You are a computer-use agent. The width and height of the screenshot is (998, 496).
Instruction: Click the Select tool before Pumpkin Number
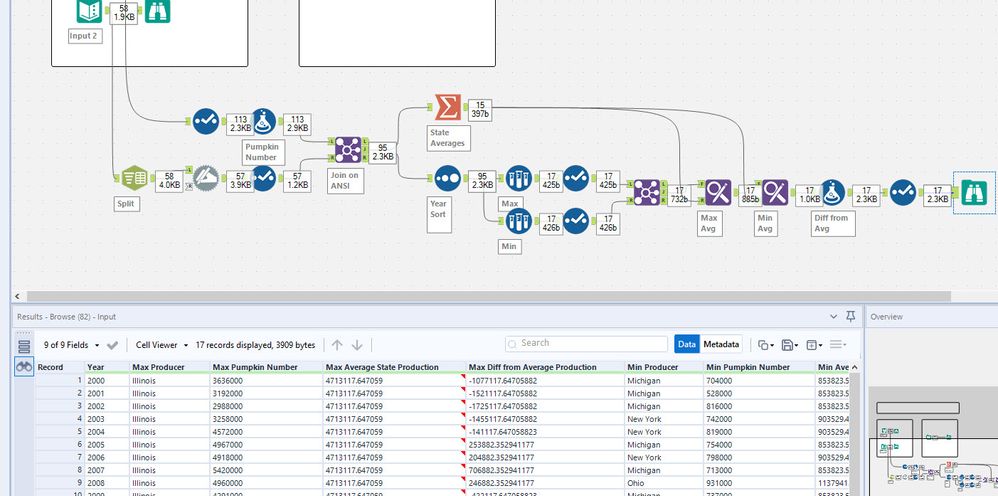coord(206,121)
